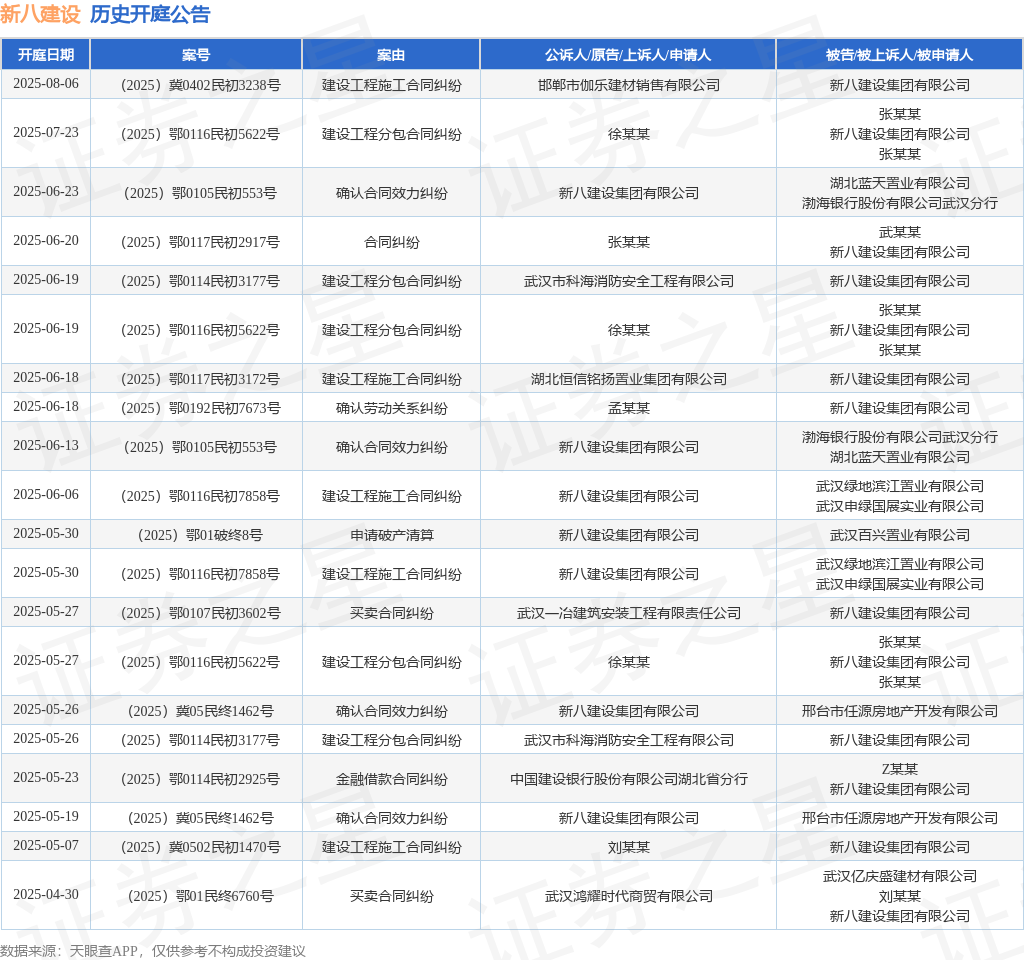Viewport: 1024px width, 960px height.
Task: Click plaintiff 刘某某 in the 2025-05-07 row
Action: tap(629, 847)
